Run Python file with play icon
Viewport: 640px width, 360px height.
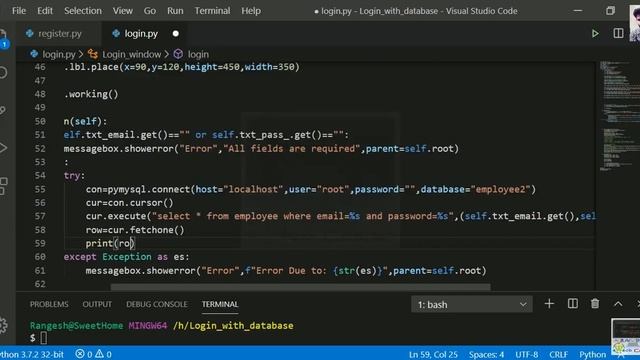pyautogui.click(x=595, y=33)
